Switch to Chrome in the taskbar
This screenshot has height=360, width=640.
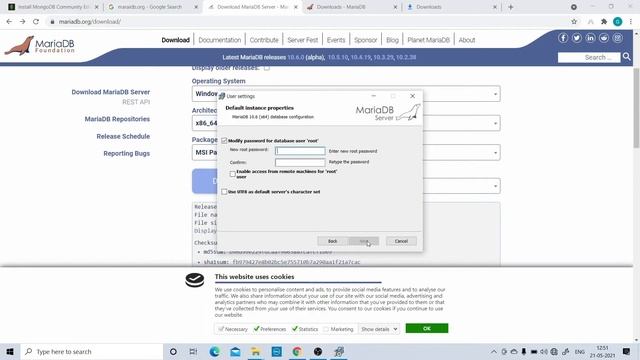click(297, 351)
